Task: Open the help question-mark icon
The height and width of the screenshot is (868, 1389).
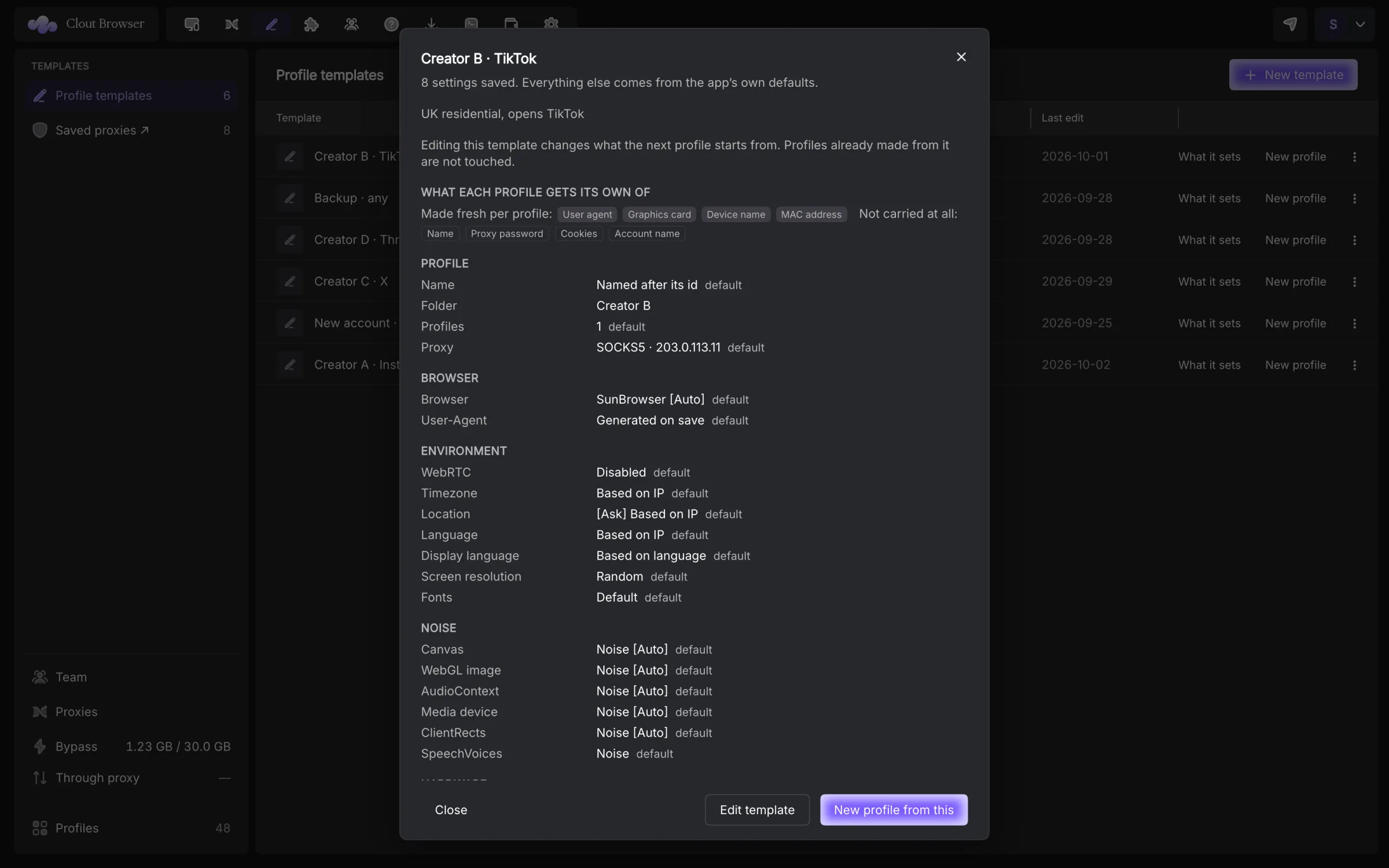Action: [391, 24]
